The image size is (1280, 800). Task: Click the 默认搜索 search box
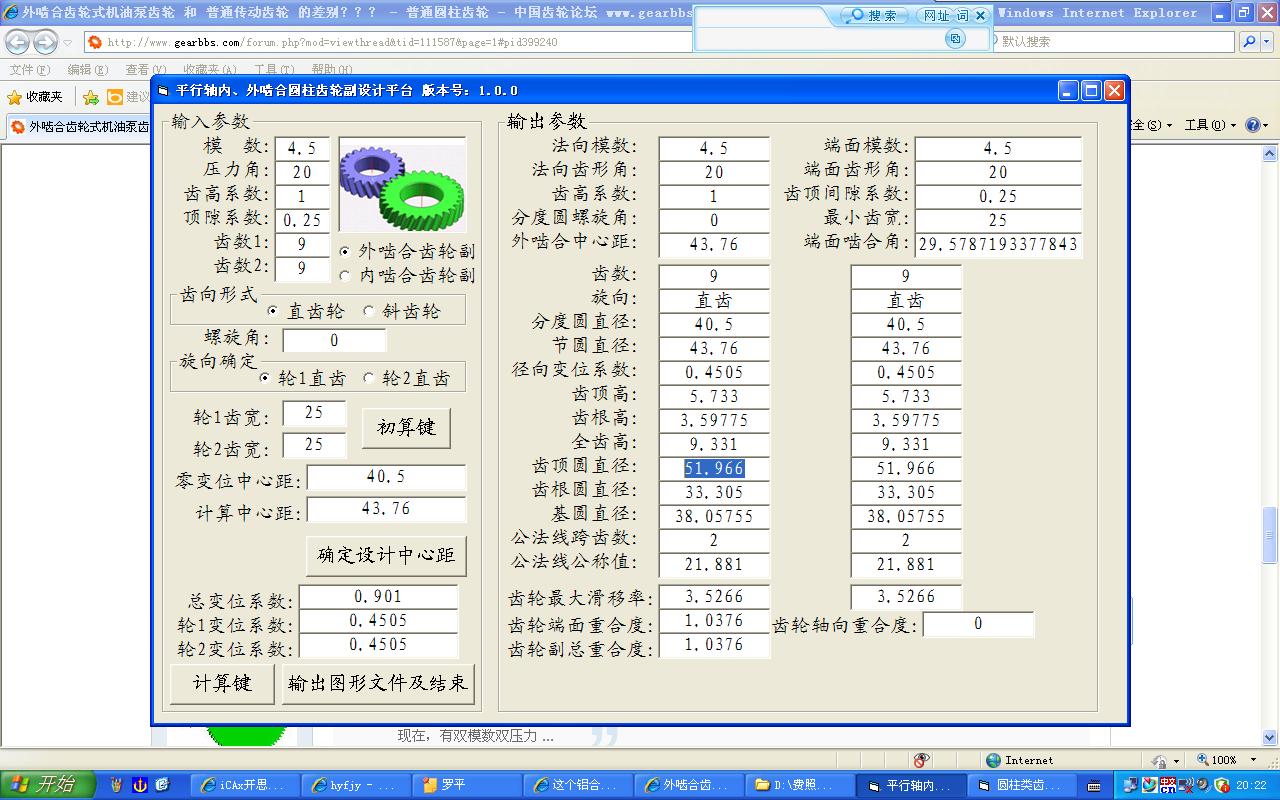[1115, 42]
